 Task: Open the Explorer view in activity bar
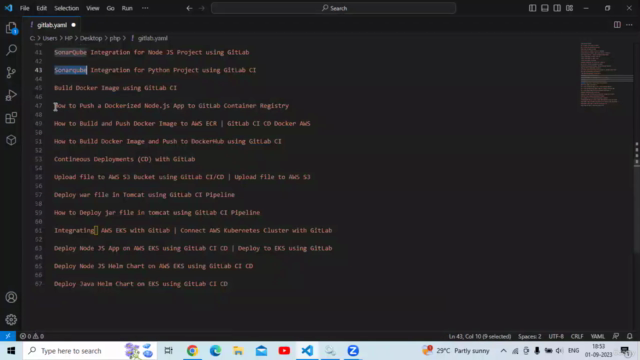coord(11,28)
